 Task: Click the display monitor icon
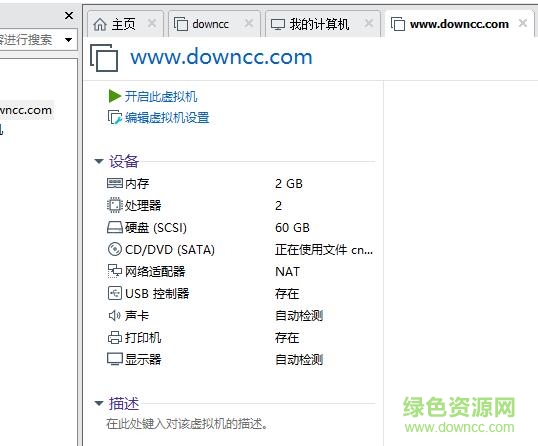tap(115, 359)
